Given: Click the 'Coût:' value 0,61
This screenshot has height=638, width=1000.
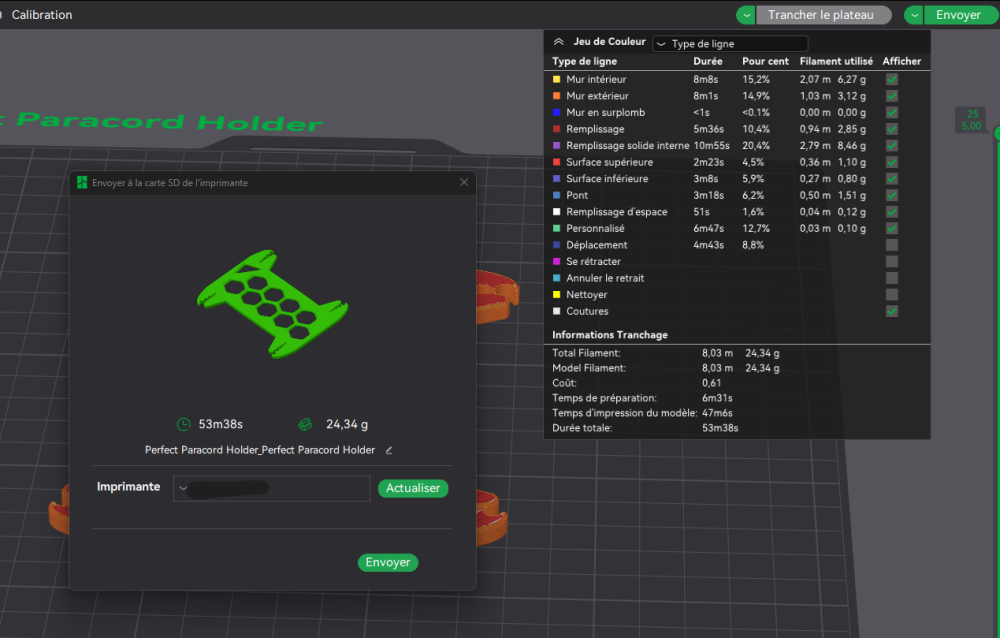Looking at the screenshot, I should [x=712, y=383].
